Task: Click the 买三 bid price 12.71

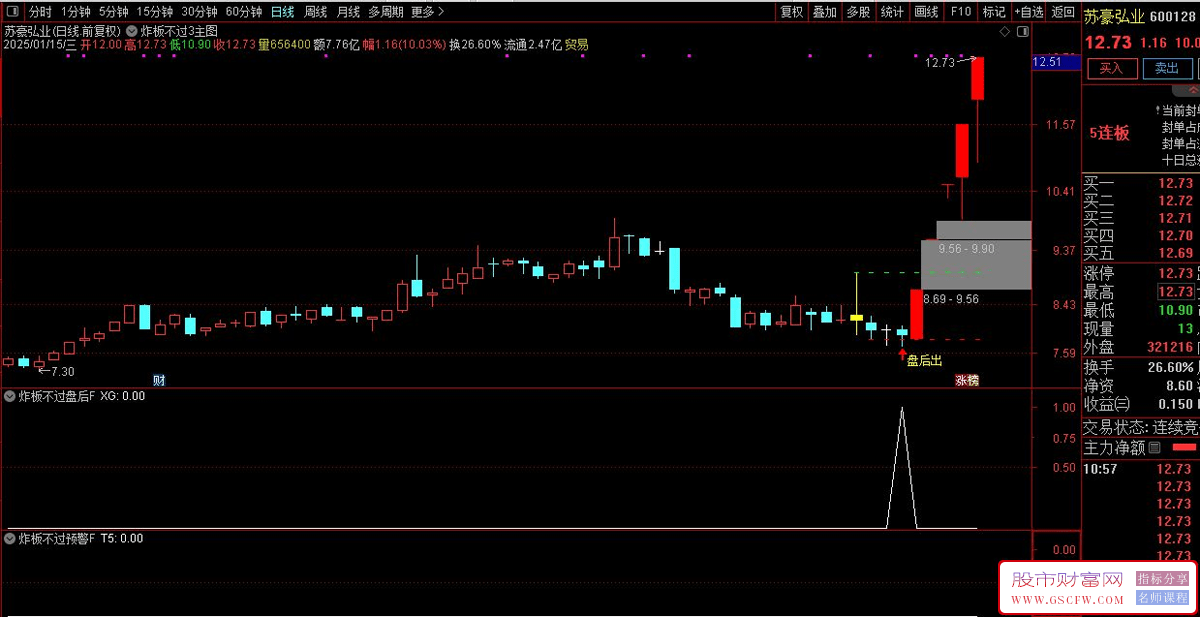Action: click(x=1175, y=219)
